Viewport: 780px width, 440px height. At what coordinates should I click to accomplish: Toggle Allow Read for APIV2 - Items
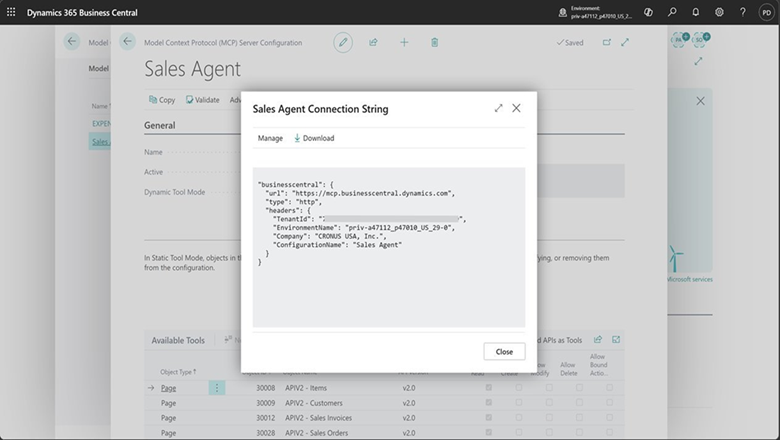tap(488, 387)
